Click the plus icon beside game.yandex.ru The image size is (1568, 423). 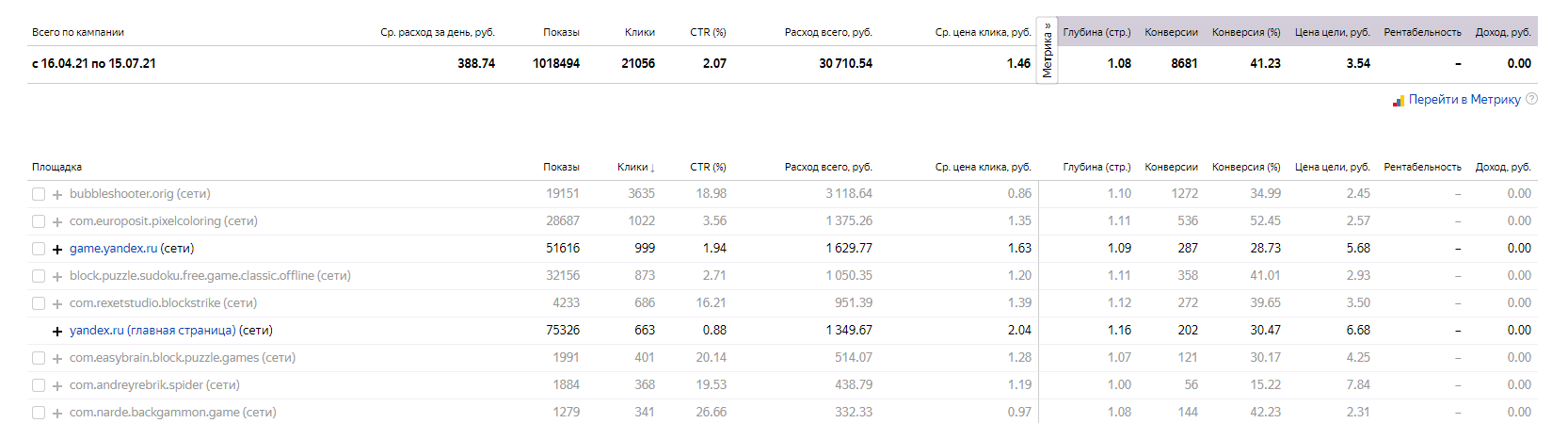[57, 250]
